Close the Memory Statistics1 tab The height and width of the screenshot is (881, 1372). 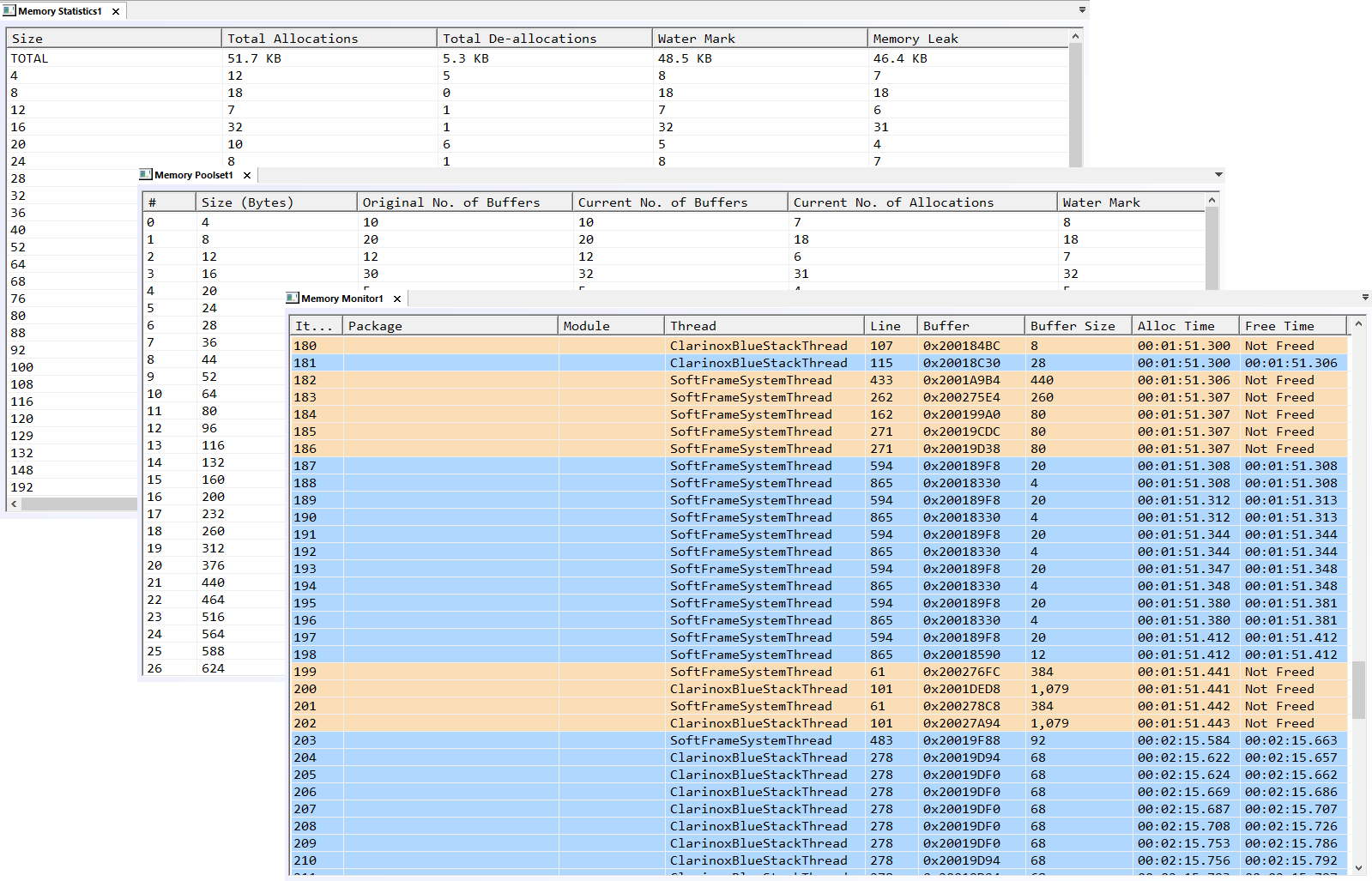pyautogui.click(x=116, y=11)
